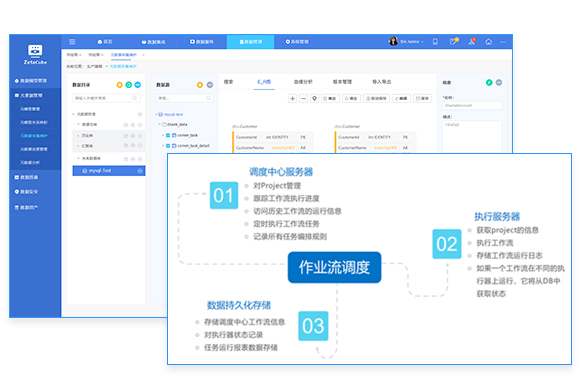
Task: Toggle the comm_task_detail checkbox
Action: 168,146
